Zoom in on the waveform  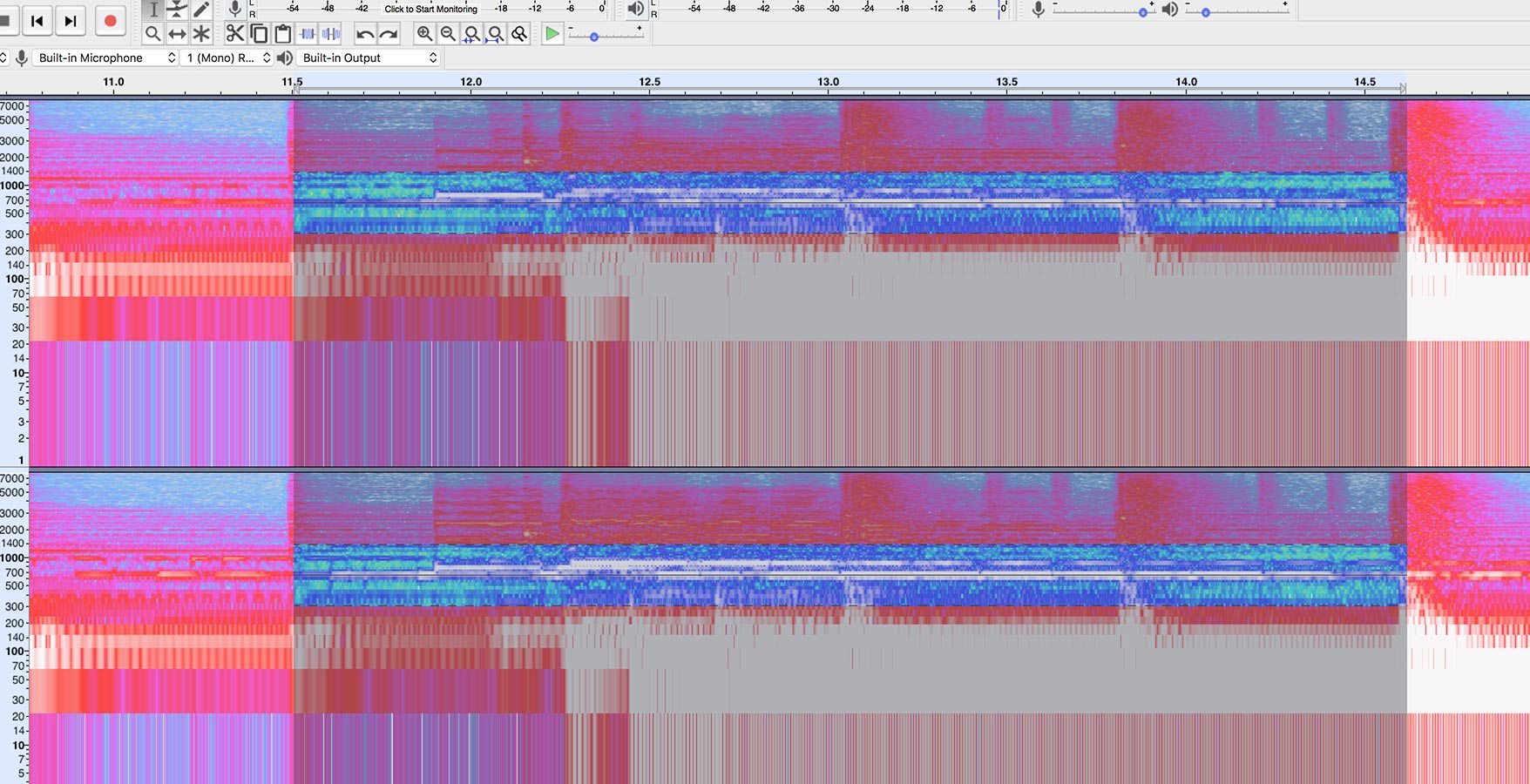click(x=424, y=34)
